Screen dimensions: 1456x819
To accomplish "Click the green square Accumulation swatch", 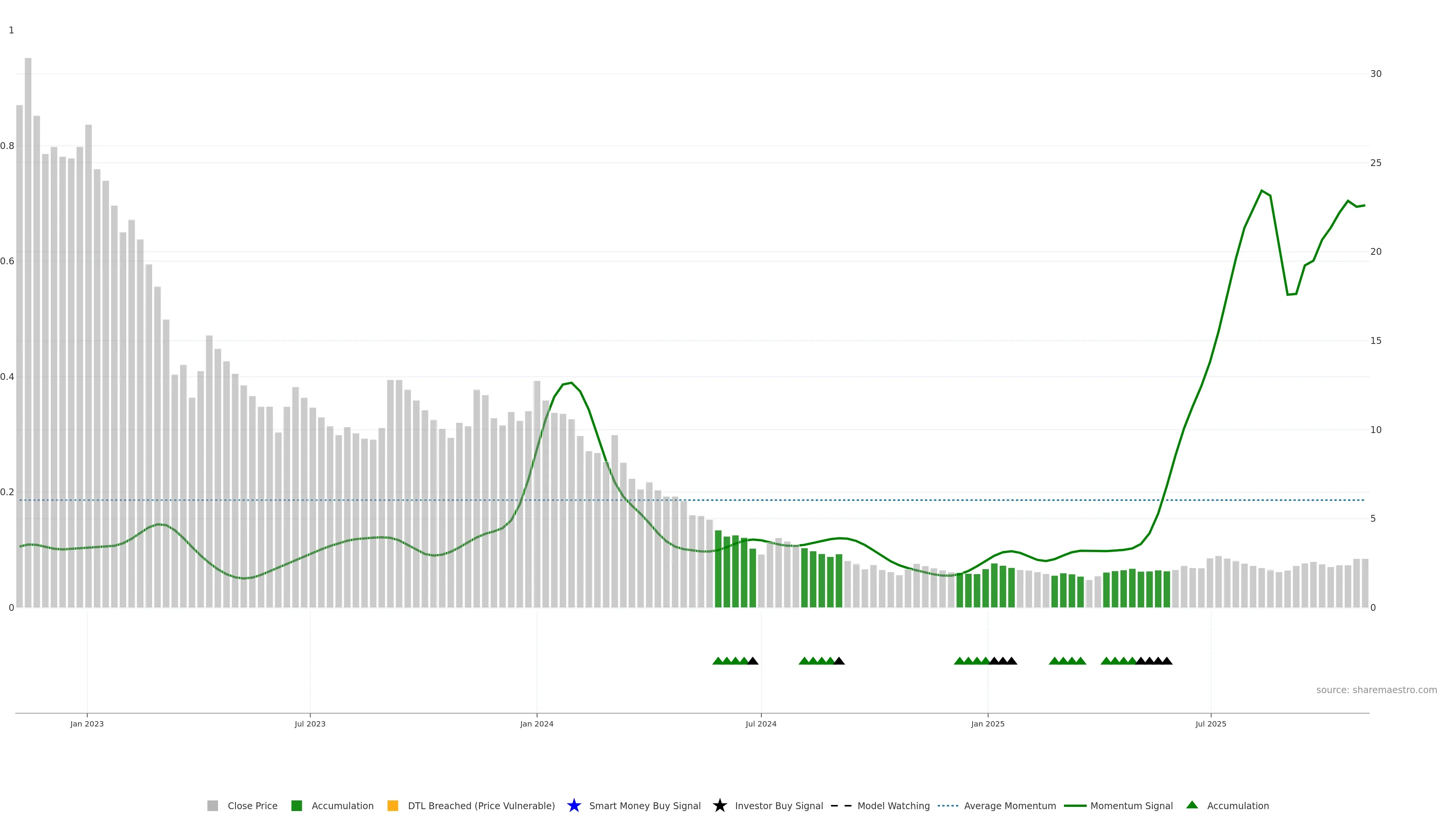I will (296, 805).
